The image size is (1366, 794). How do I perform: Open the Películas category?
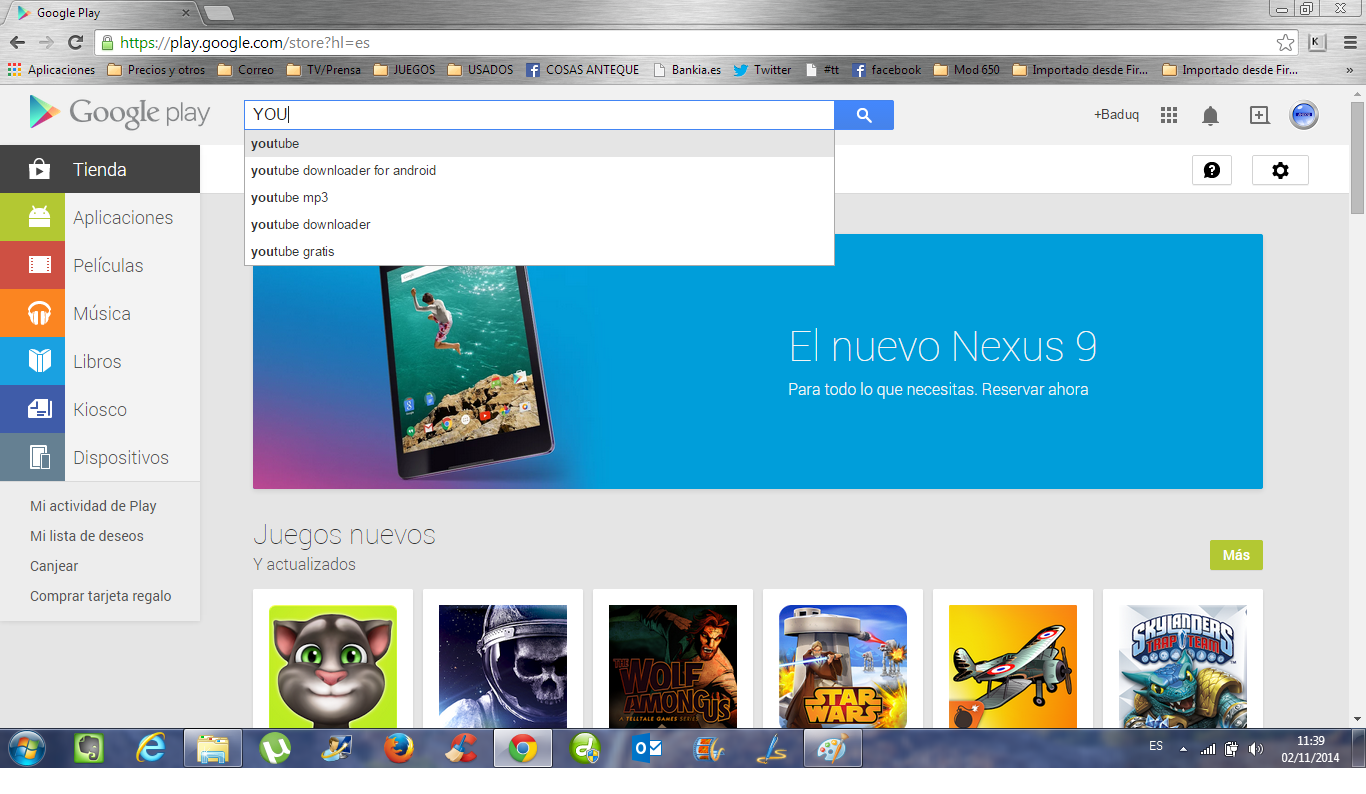108,266
